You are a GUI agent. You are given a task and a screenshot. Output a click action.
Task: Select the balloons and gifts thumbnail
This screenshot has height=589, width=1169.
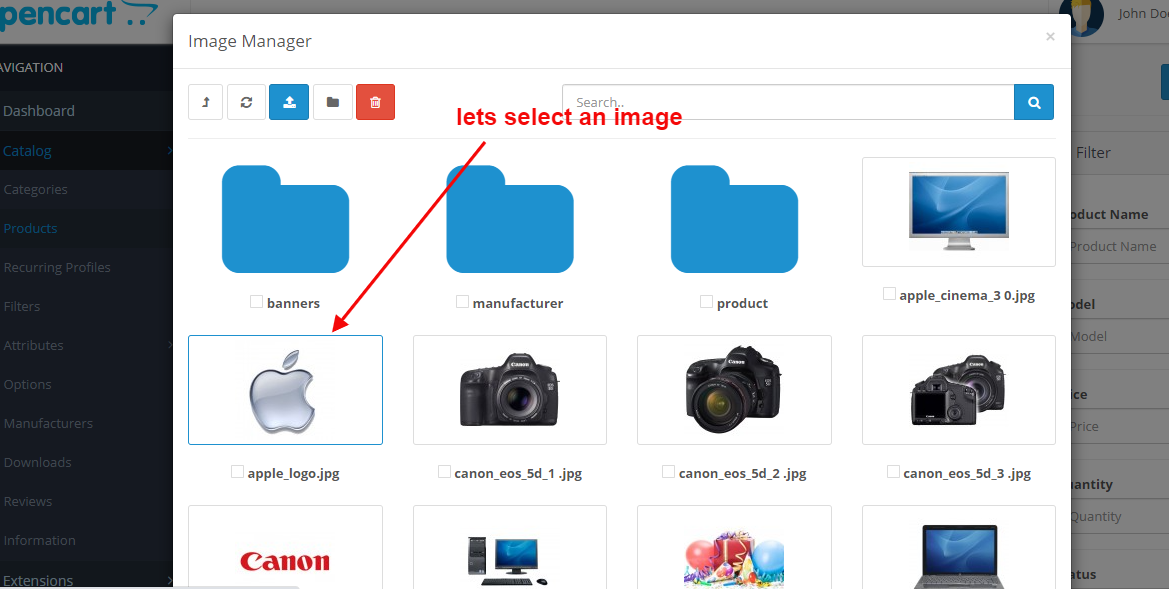[734, 547]
